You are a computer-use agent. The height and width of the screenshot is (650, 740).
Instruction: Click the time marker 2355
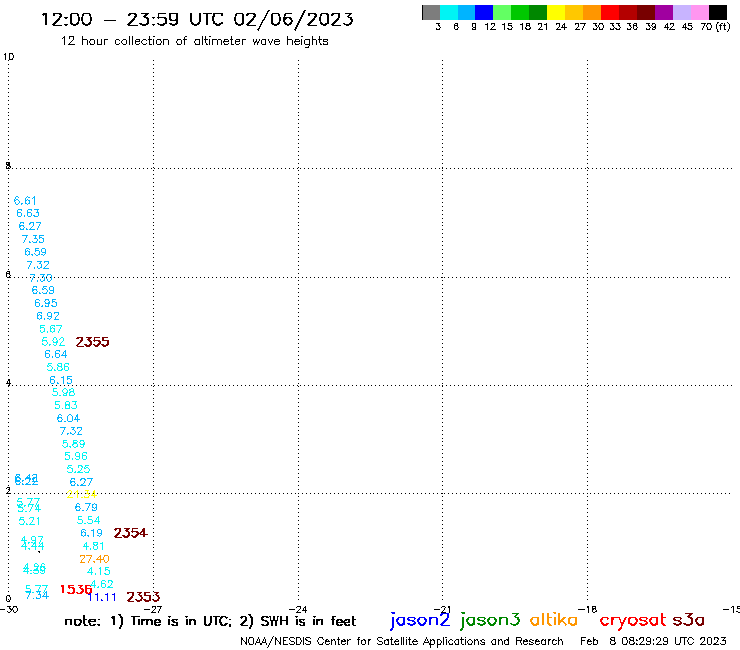pos(92,342)
